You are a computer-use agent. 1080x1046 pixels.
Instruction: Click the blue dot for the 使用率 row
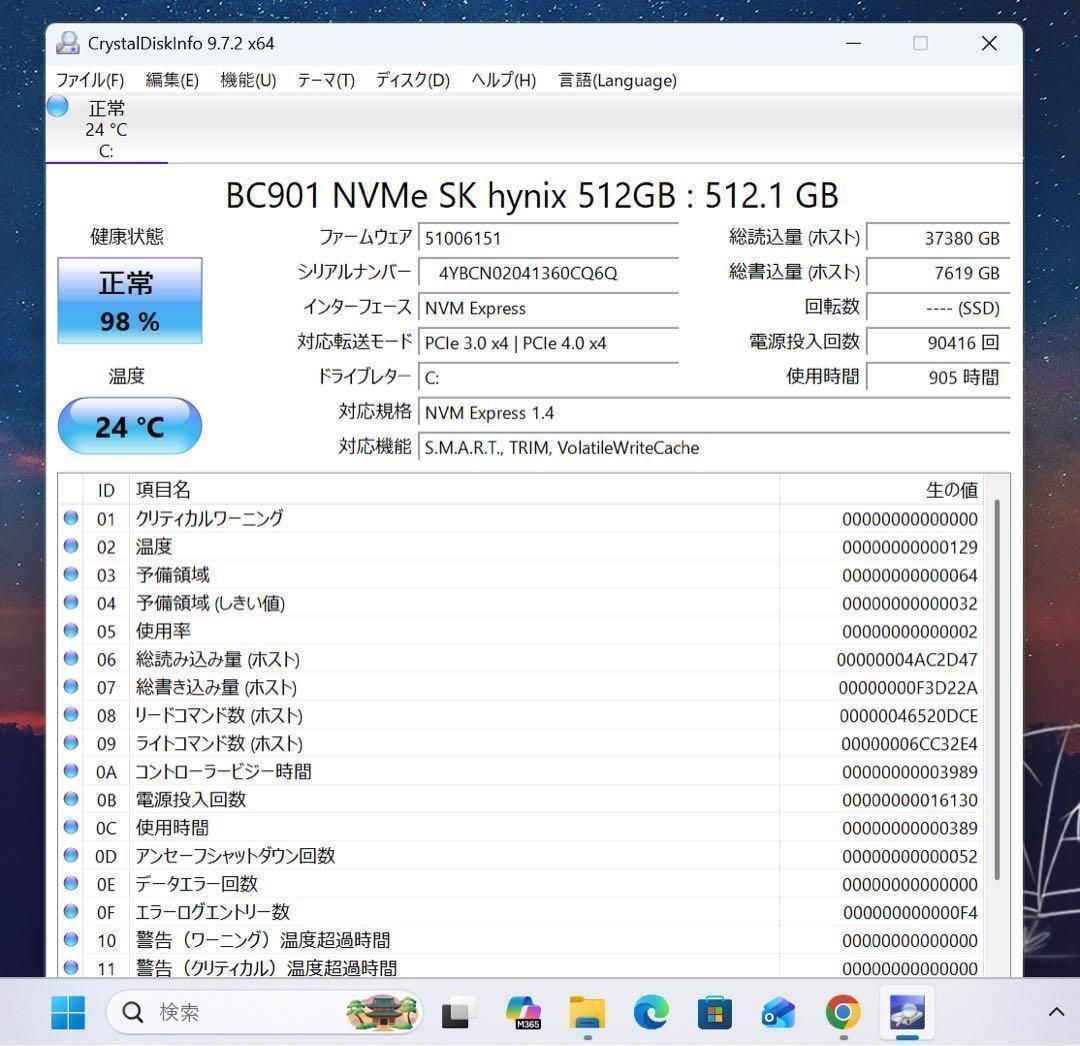coord(70,631)
